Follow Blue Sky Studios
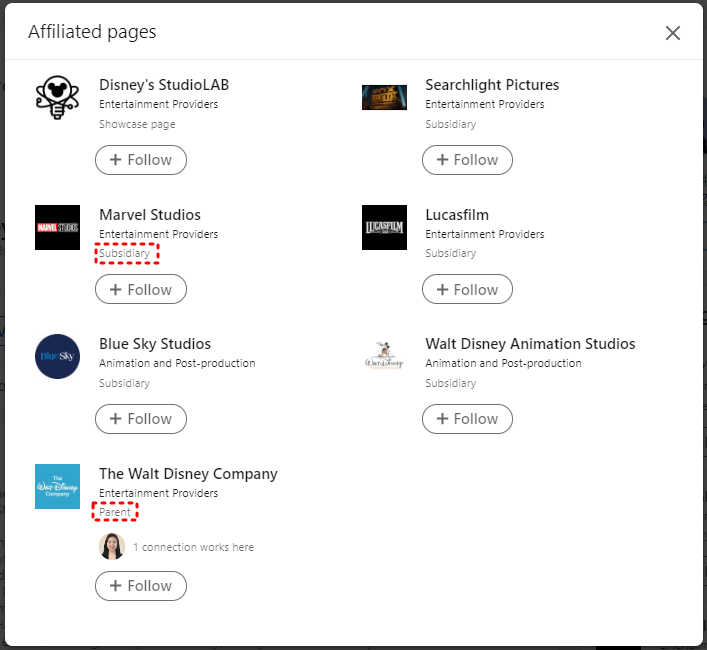707x650 pixels. pos(141,419)
